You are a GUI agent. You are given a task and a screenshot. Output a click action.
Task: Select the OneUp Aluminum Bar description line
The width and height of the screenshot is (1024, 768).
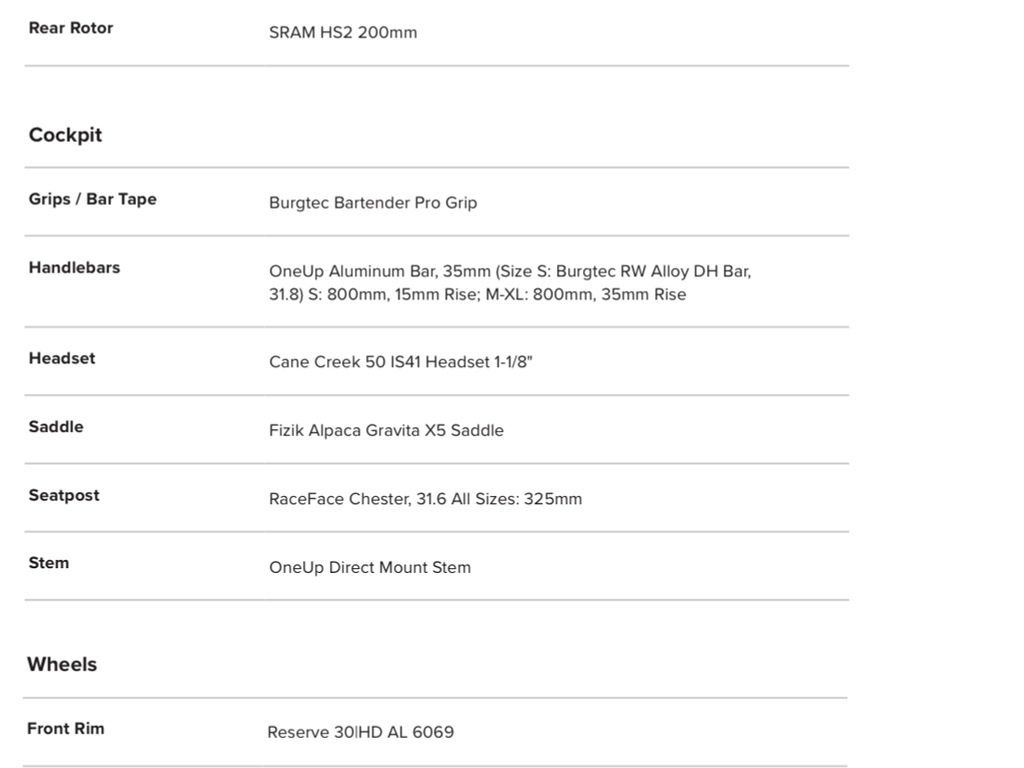tap(510, 271)
